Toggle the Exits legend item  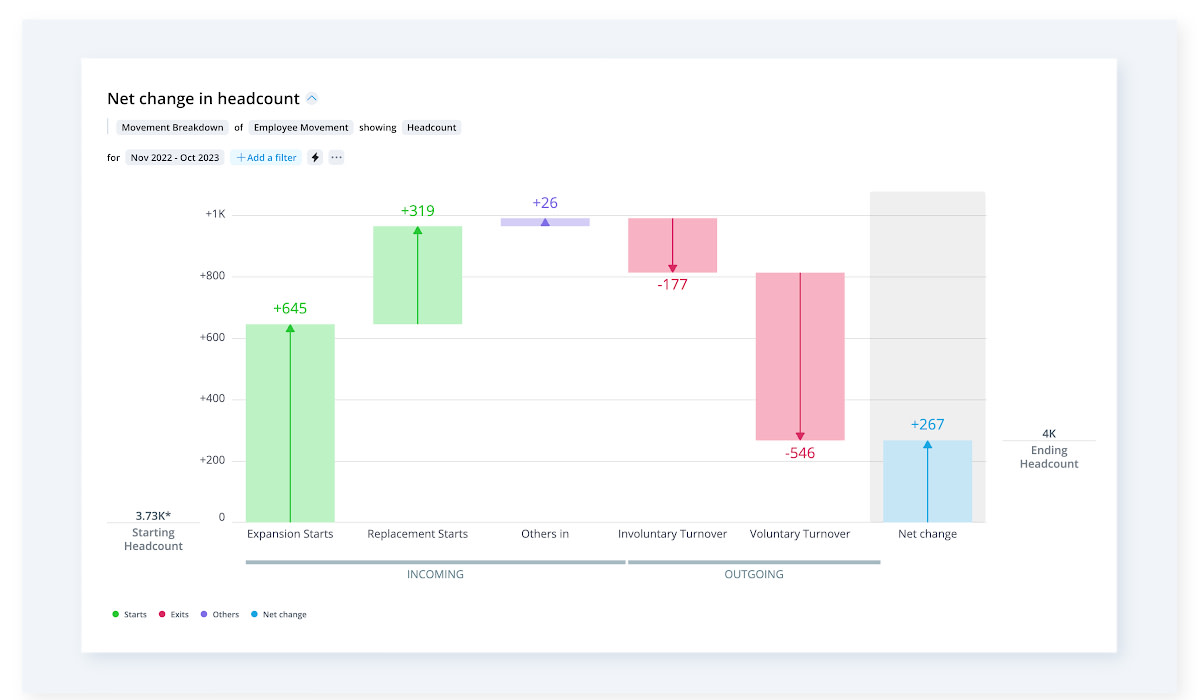click(x=173, y=615)
